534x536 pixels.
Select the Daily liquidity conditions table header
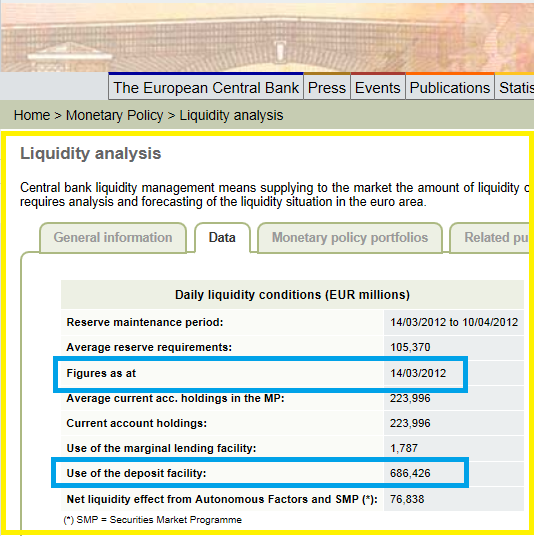292,295
